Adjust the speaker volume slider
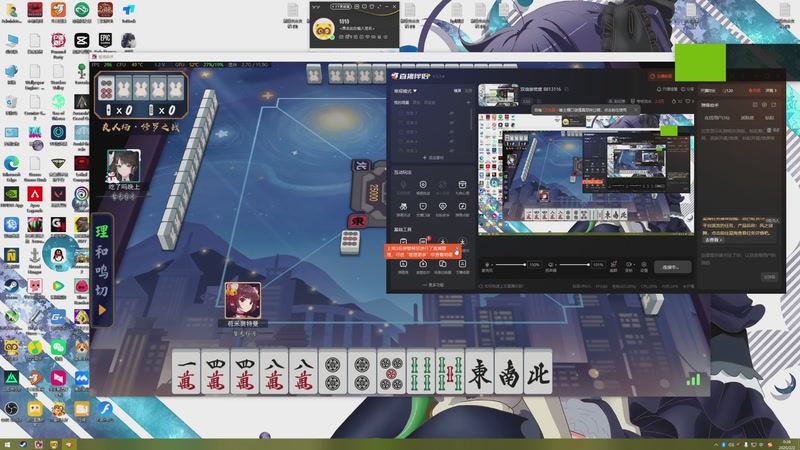Screen dimensions: 800x450 click(x=573, y=265)
